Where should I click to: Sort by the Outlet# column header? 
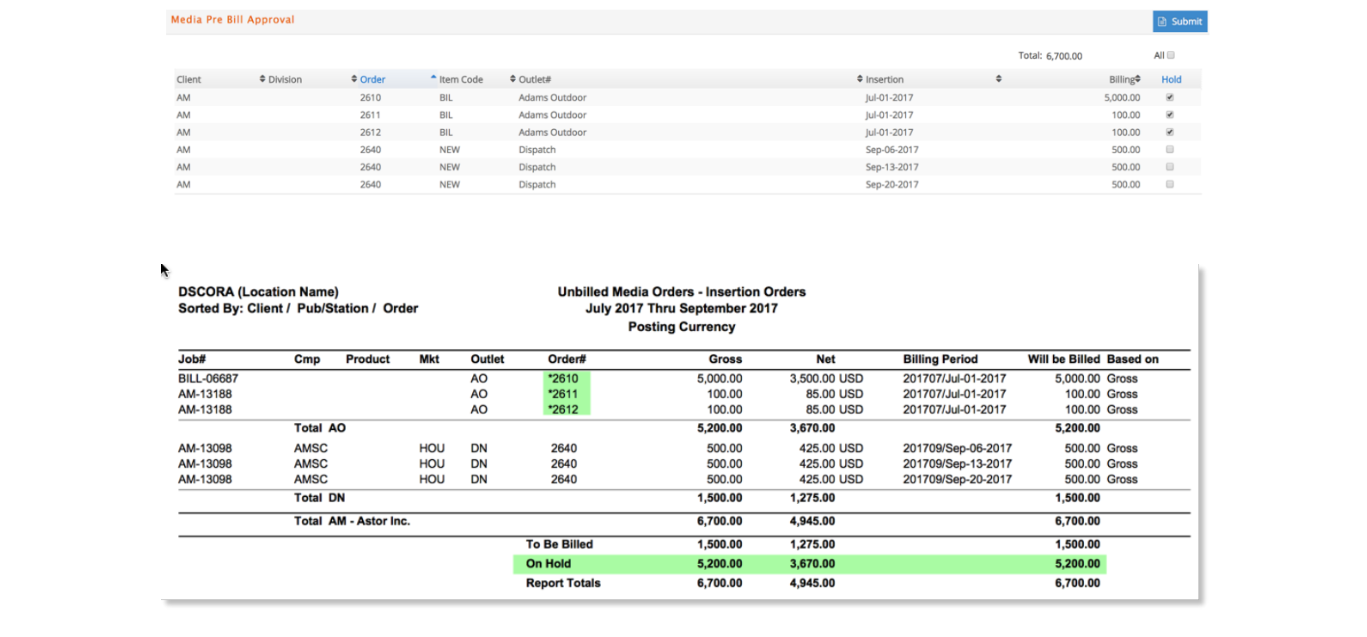coord(535,80)
